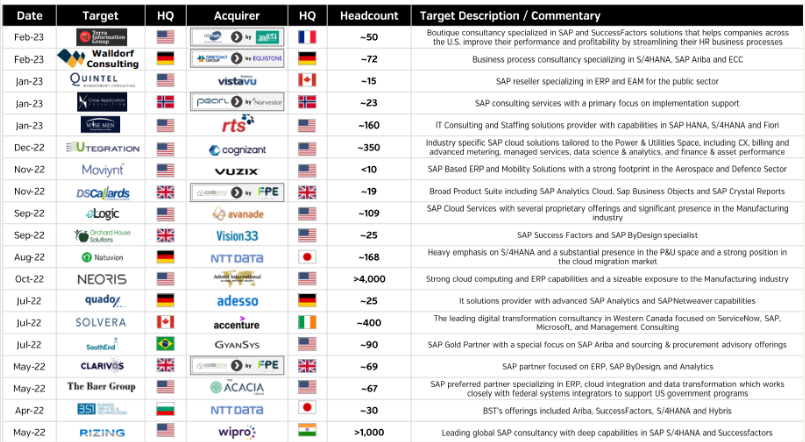Select the Neoris logo

[x=102, y=279]
